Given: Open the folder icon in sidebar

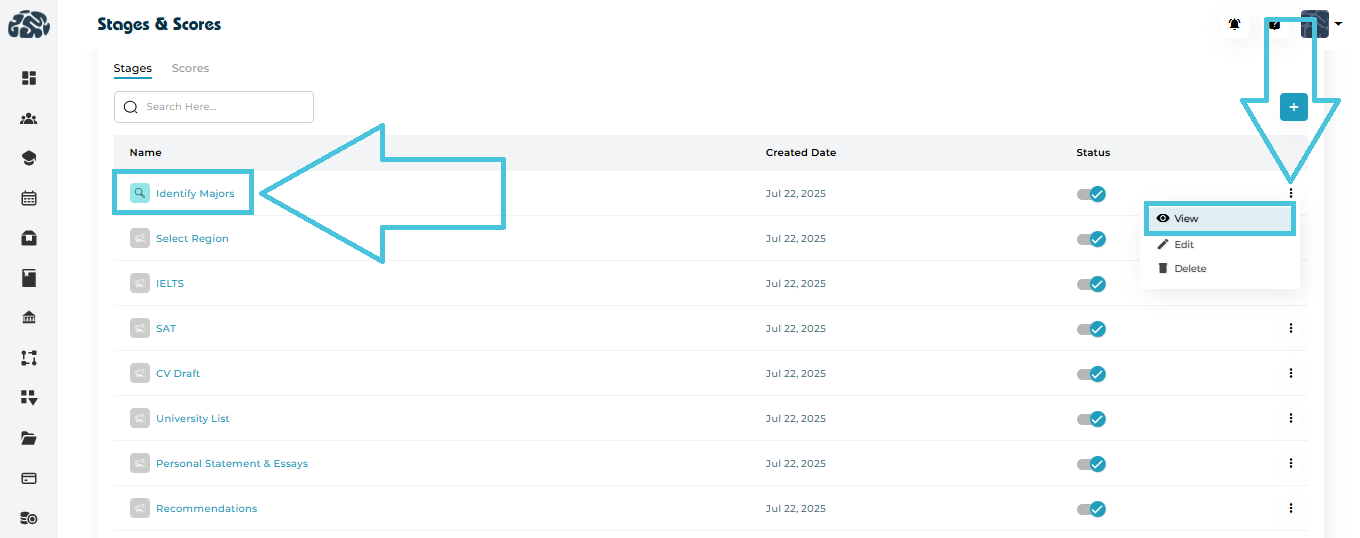Looking at the screenshot, I should pos(29,438).
